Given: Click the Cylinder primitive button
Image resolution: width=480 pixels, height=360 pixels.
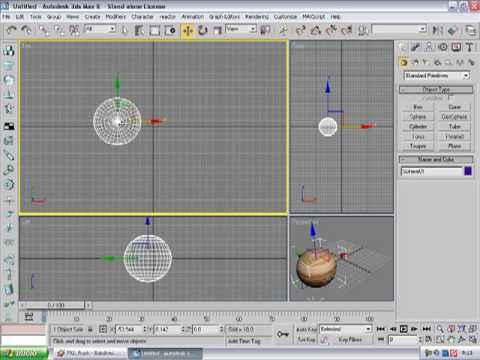Looking at the screenshot, I should click(x=418, y=126).
